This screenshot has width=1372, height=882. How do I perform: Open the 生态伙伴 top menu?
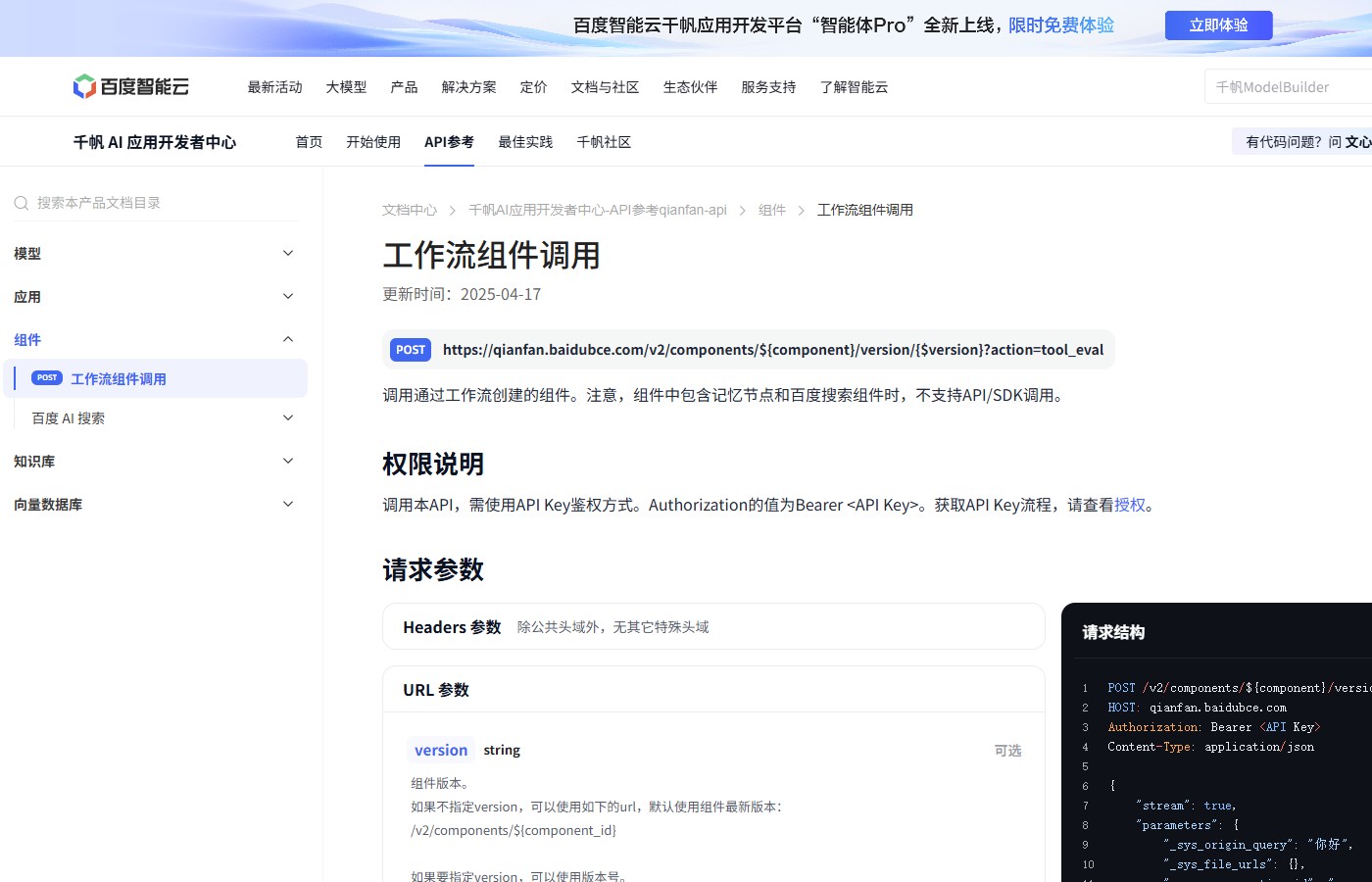pyautogui.click(x=690, y=87)
